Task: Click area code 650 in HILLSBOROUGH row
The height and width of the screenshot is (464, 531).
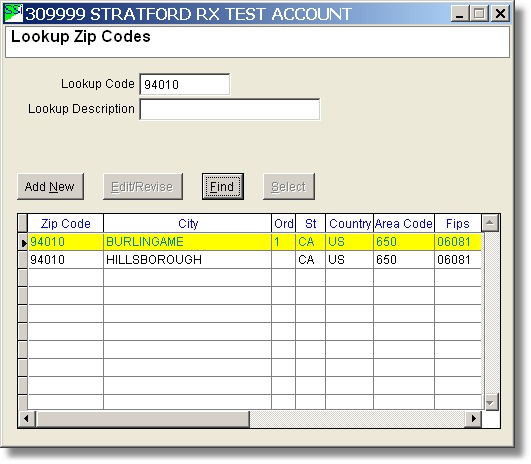Action: [x=404, y=260]
